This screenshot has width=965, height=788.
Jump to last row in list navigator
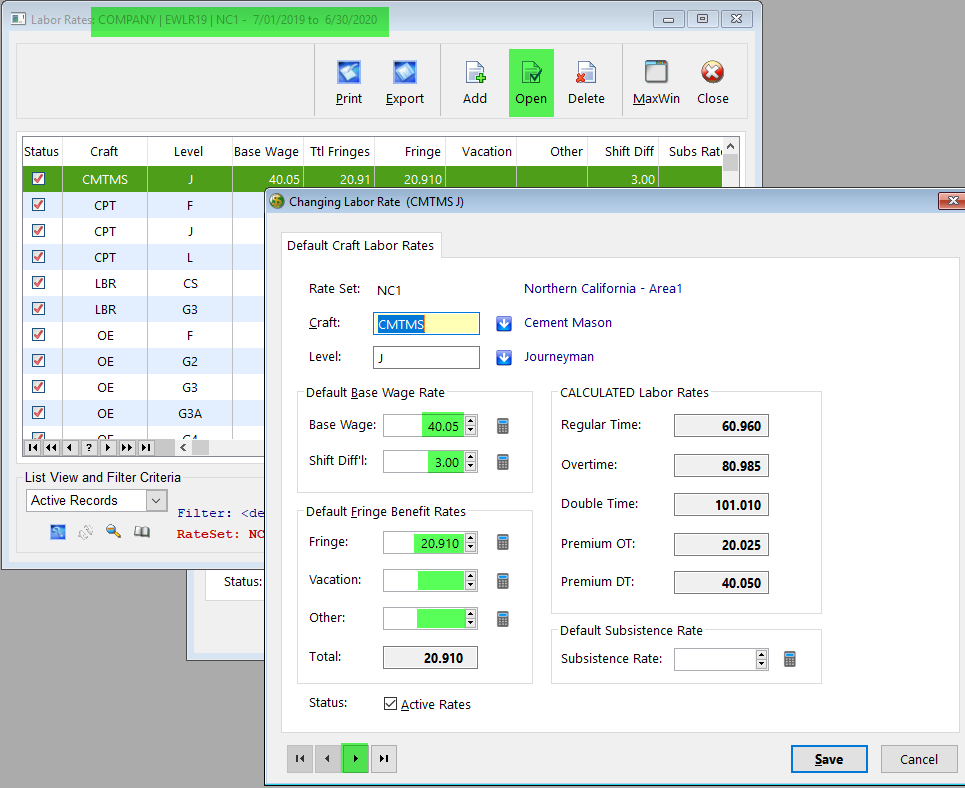pyautogui.click(x=146, y=448)
